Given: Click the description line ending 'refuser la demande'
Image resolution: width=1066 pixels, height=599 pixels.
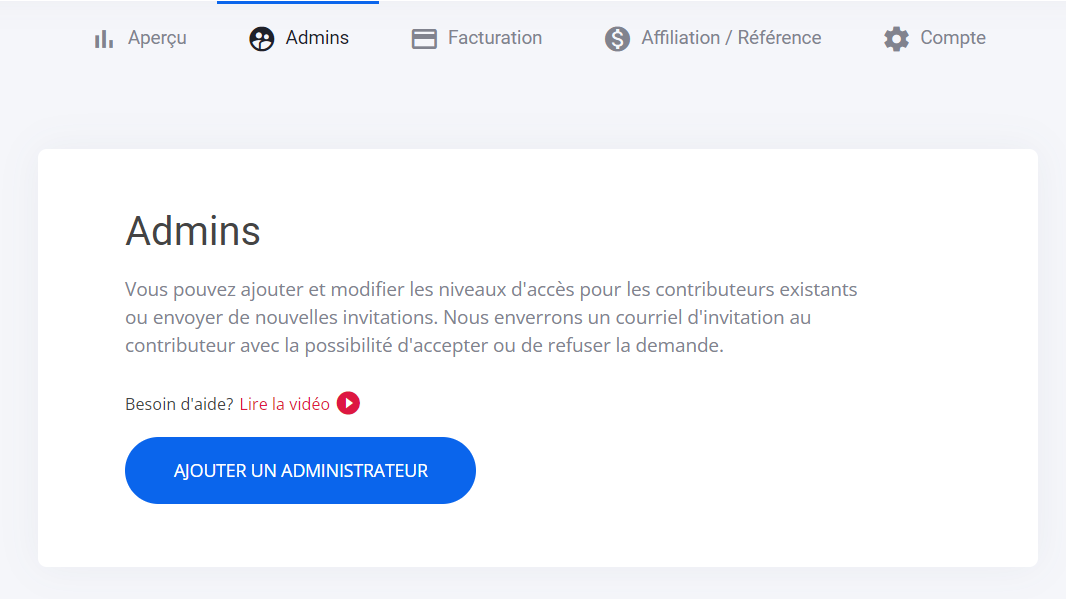Looking at the screenshot, I should click(423, 345).
